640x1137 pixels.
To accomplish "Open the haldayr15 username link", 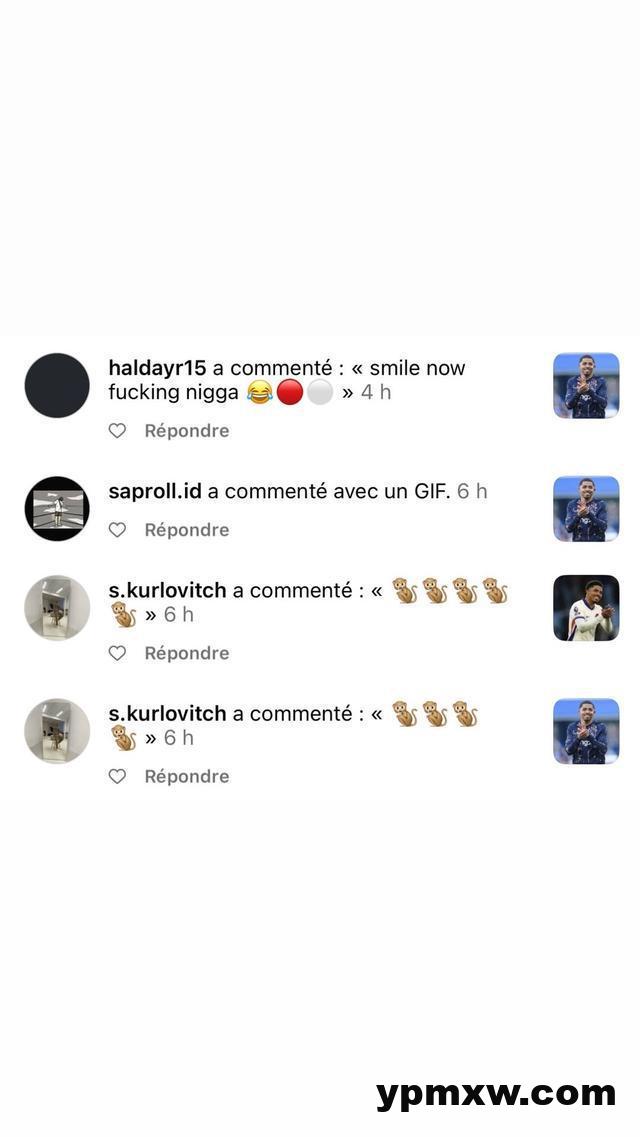I will click(x=157, y=368).
